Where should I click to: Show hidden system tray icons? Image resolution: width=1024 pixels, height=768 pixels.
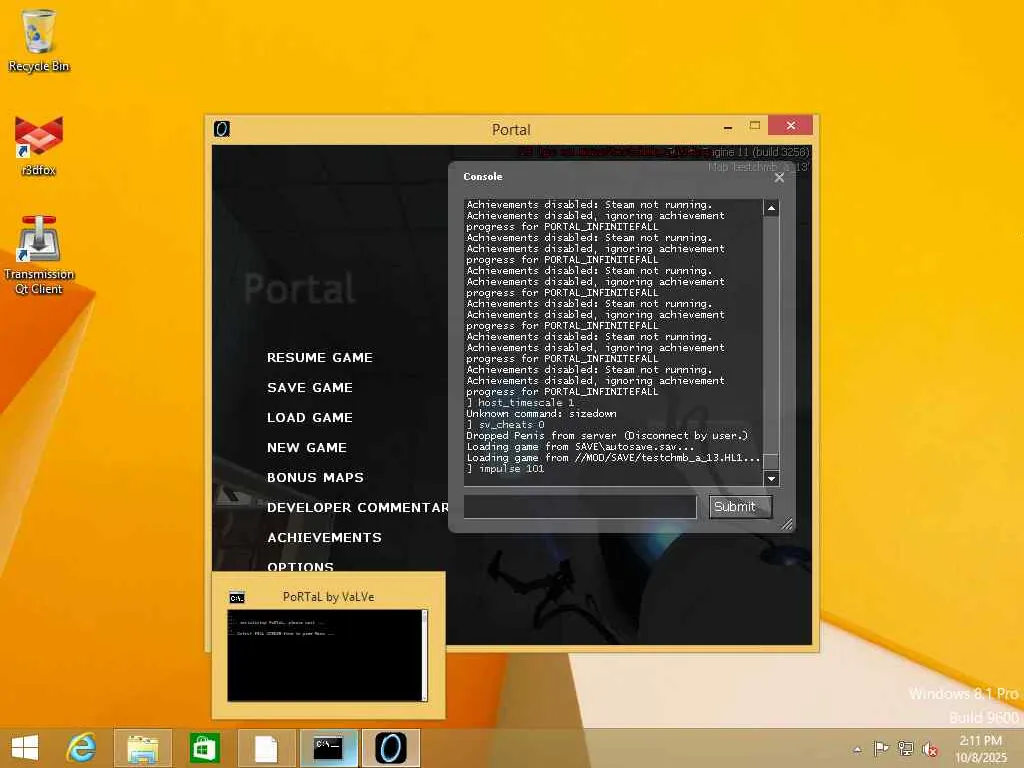click(x=857, y=749)
